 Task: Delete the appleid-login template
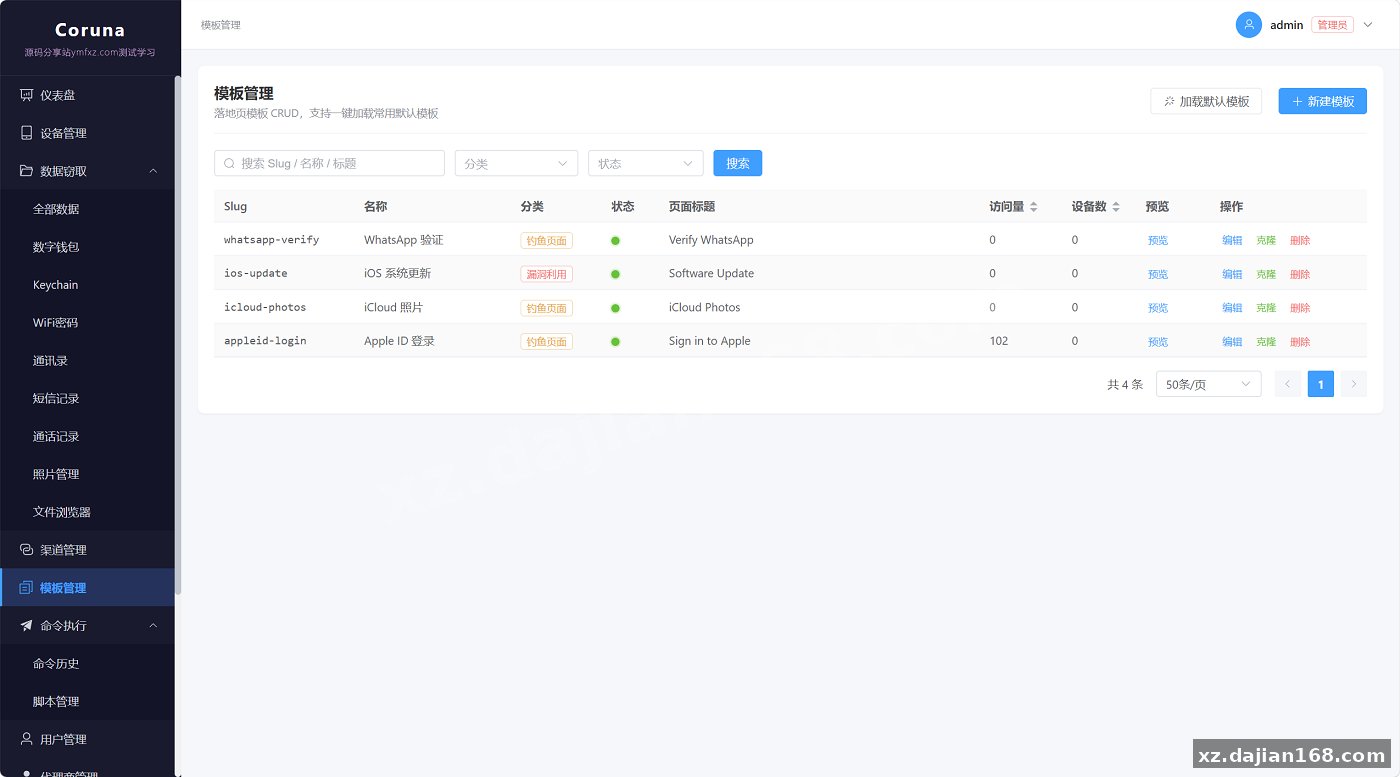[x=1300, y=342]
